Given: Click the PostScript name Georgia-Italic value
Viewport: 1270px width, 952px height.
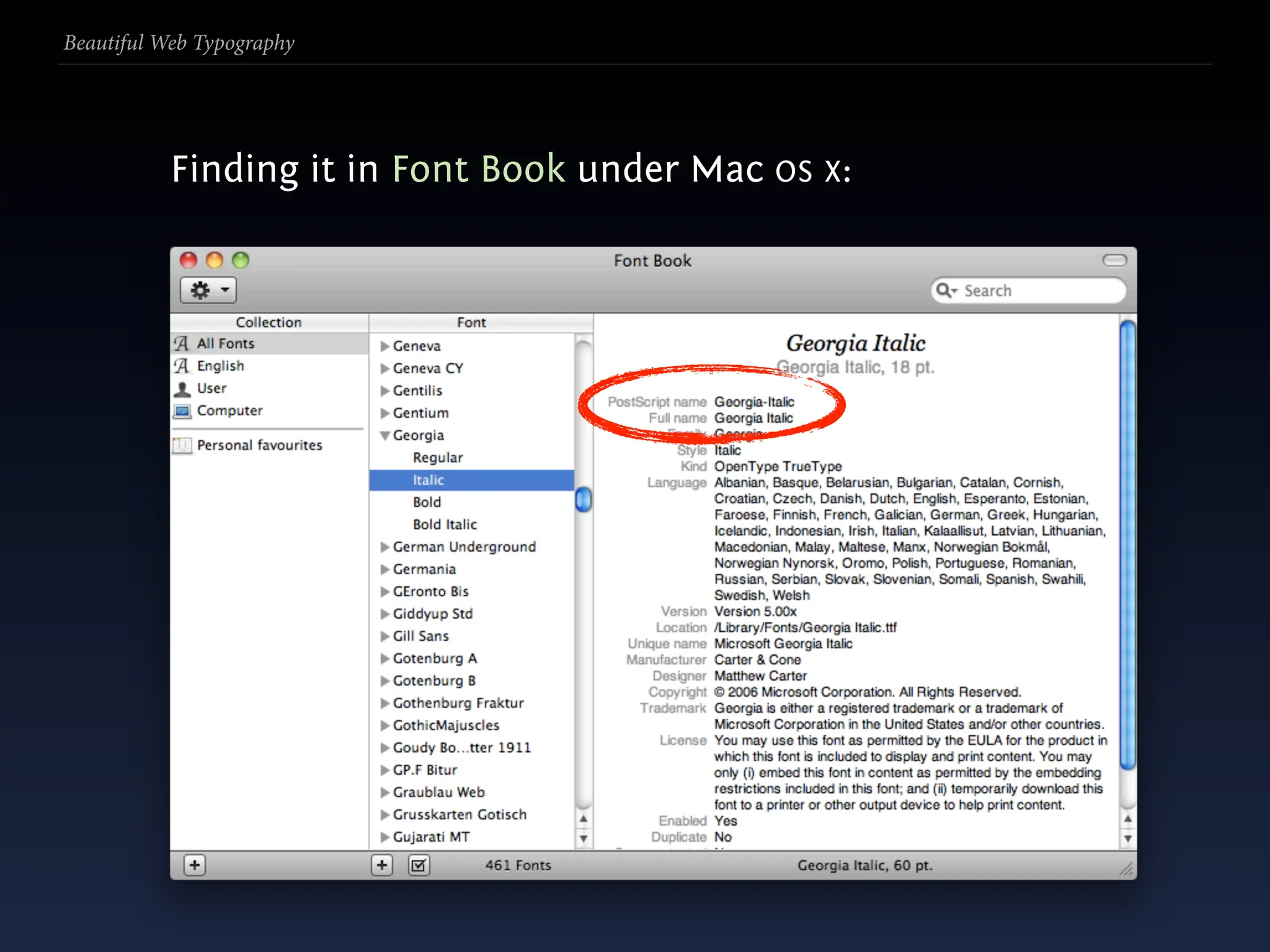Looking at the screenshot, I should [x=754, y=402].
